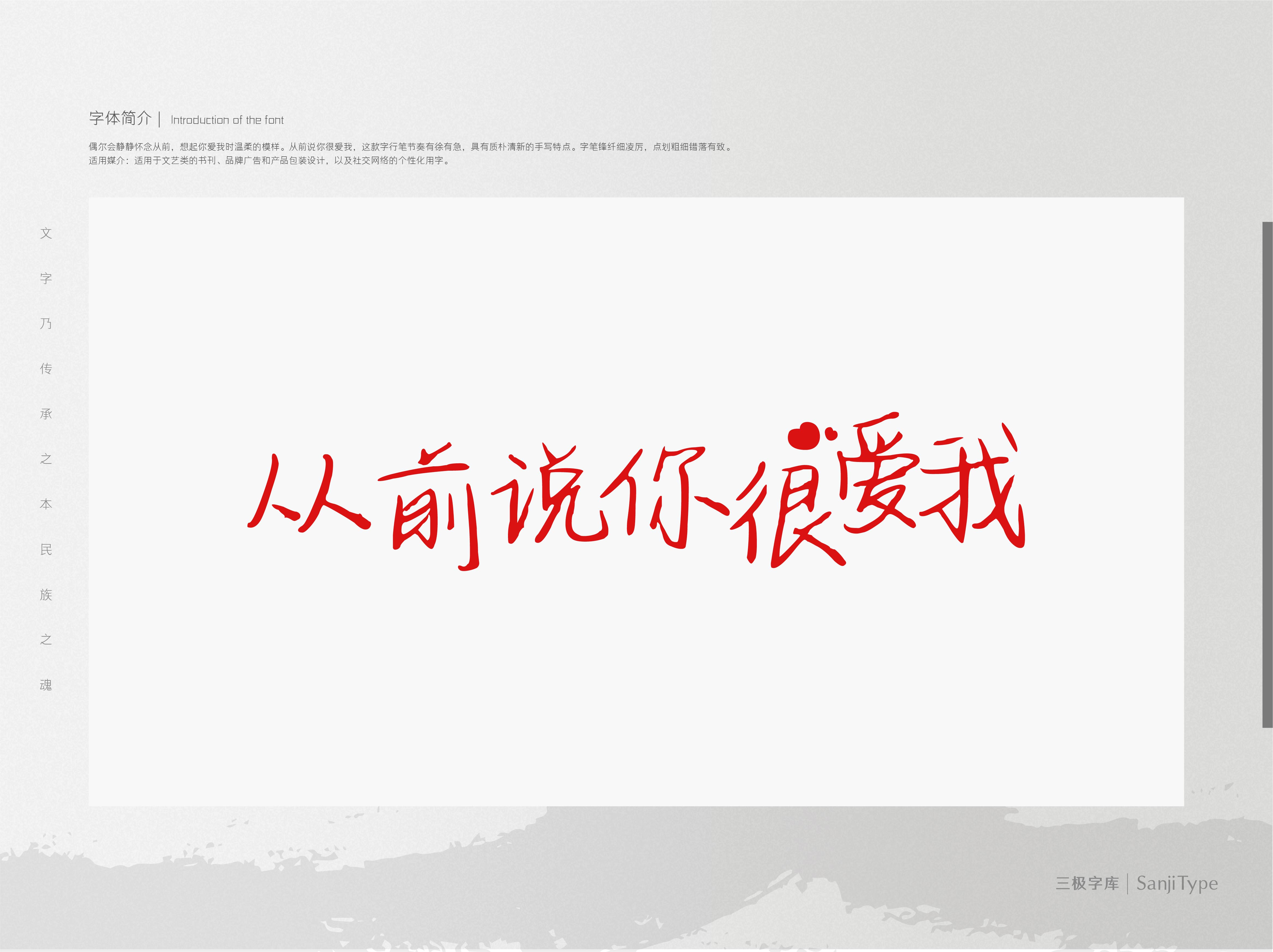
Task: Click the red heart shape above 很
Action: pos(804,435)
